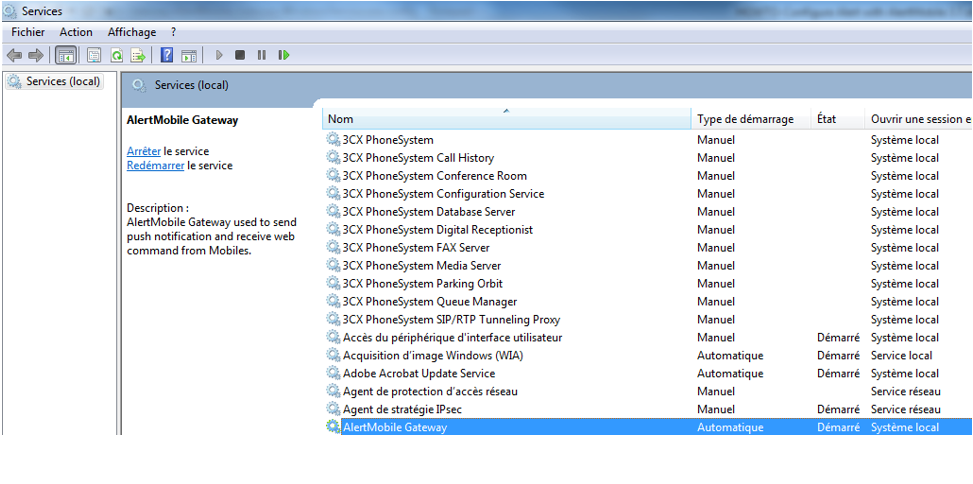
Task: Toggle the show/hide console tree icon
Action: coord(66,55)
